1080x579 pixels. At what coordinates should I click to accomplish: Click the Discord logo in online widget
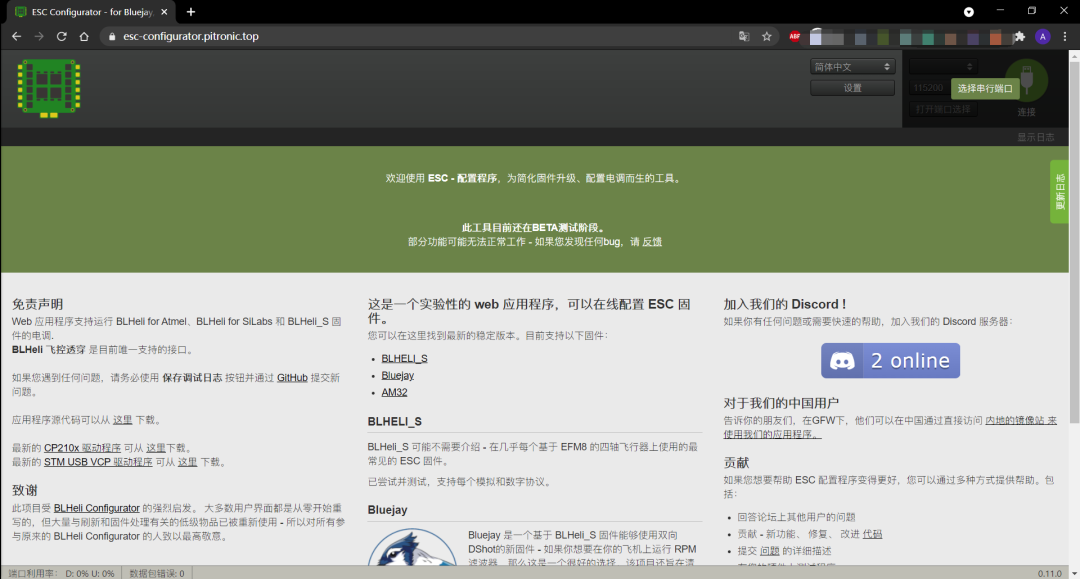coord(842,361)
